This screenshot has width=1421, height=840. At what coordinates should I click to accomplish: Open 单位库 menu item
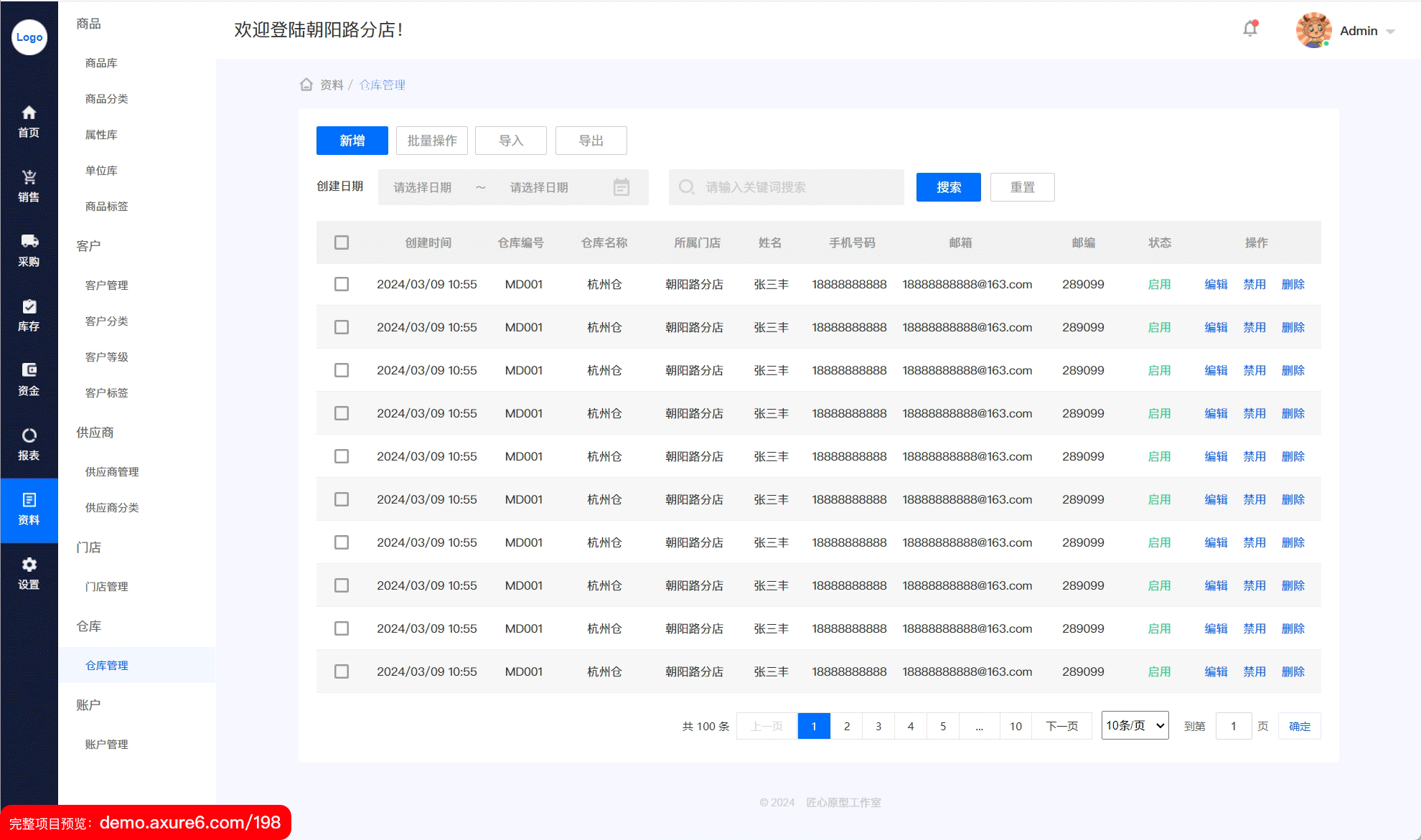[x=101, y=171]
